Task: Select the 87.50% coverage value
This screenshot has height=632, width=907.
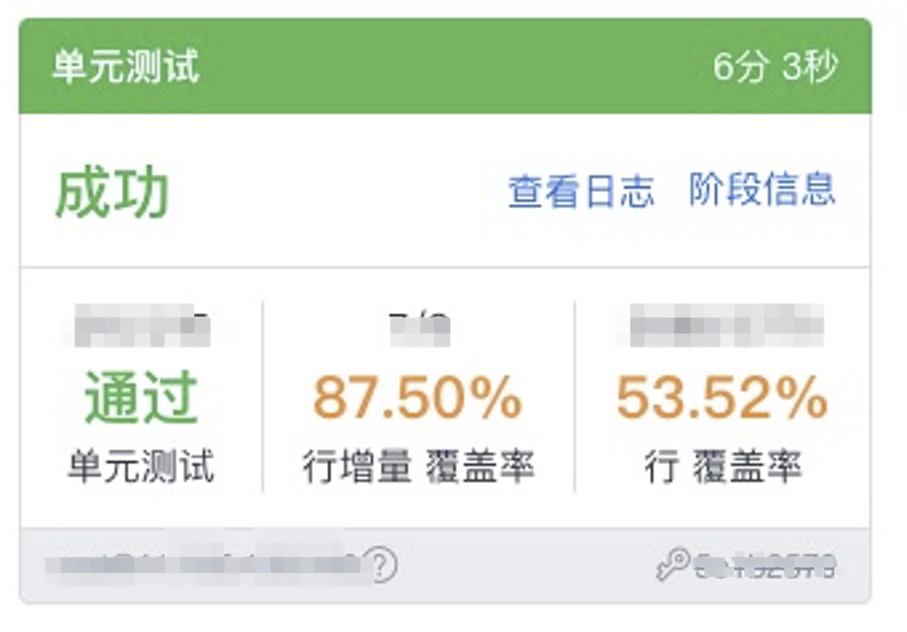Action: point(417,399)
